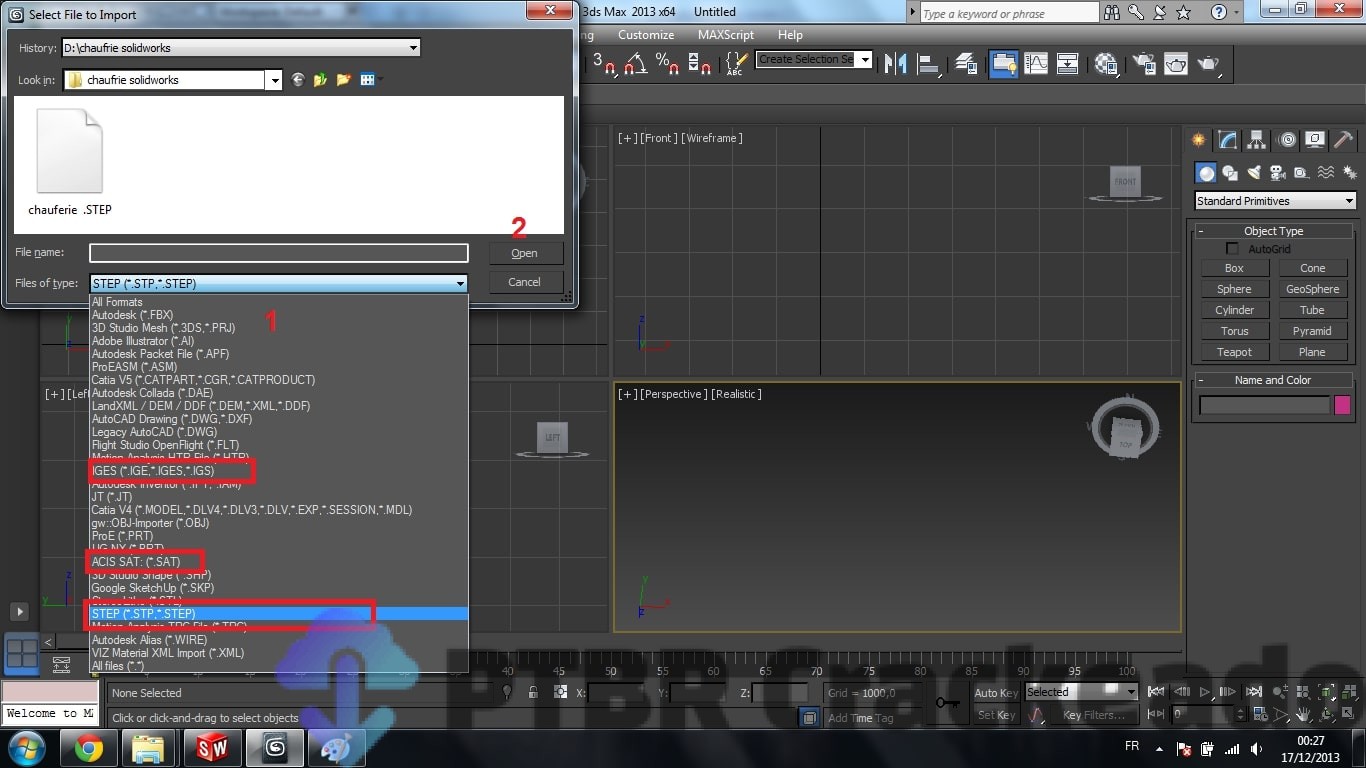The image size is (1366, 768).
Task: Select the Helpers category icon
Action: pos(1301,173)
